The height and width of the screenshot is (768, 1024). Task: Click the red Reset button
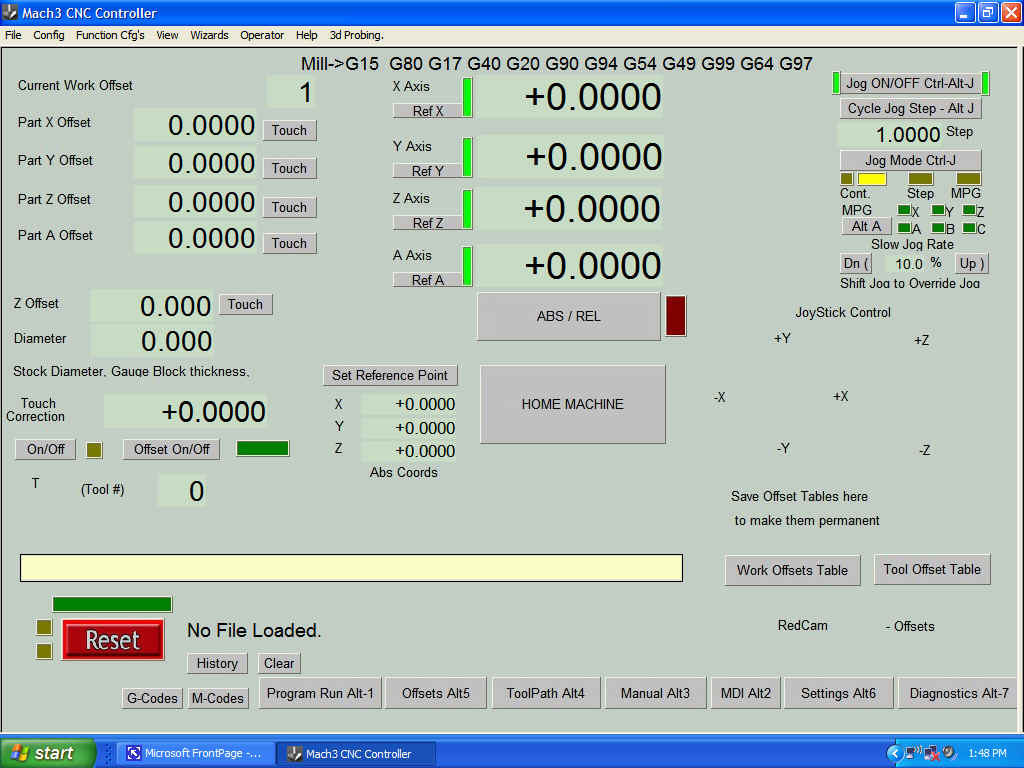click(x=113, y=639)
